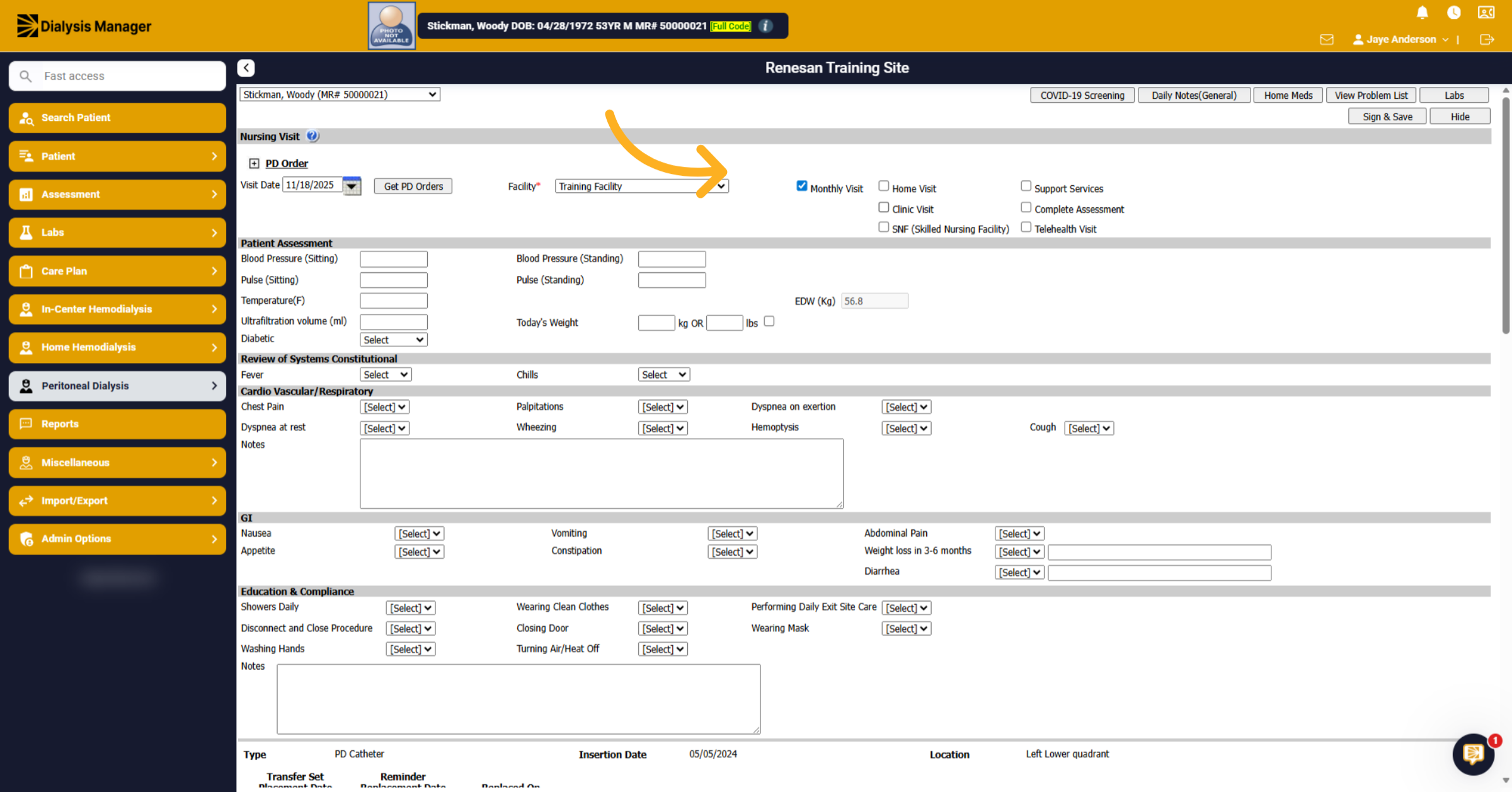The image size is (1512, 792).
Task: Check the Home Visit checkbox
Action: pos(883,186)
